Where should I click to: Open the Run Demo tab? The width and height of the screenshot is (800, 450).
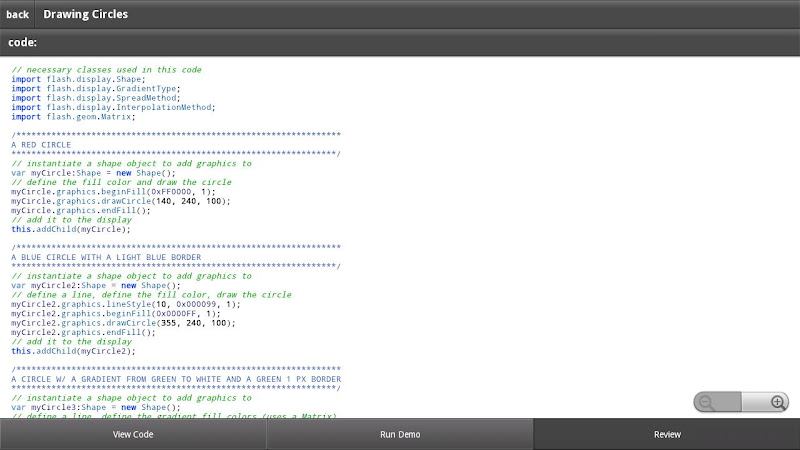[400, 435]
